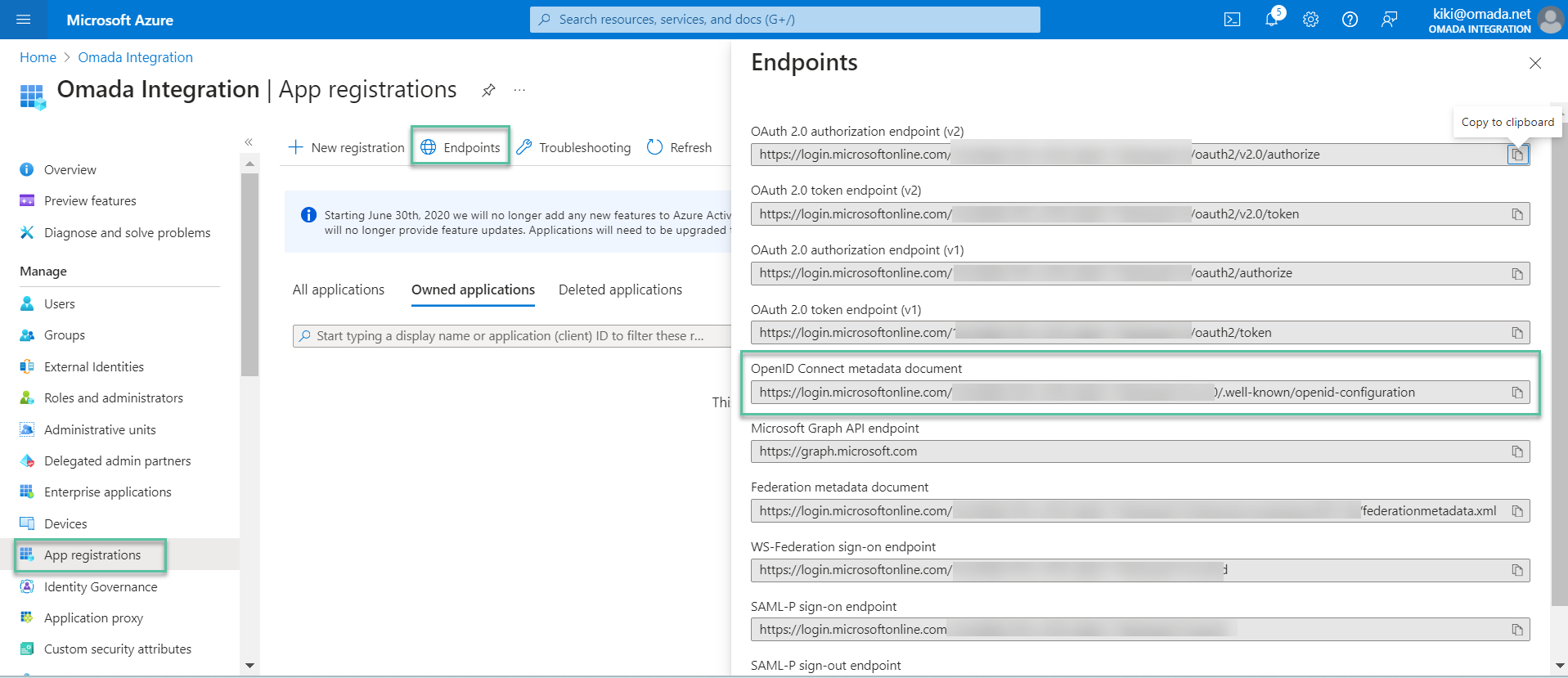This screenshot has height=678, width=1568.
Task: Copy the OpenID Connect metadata document URL
Action: pos(1517,393)
